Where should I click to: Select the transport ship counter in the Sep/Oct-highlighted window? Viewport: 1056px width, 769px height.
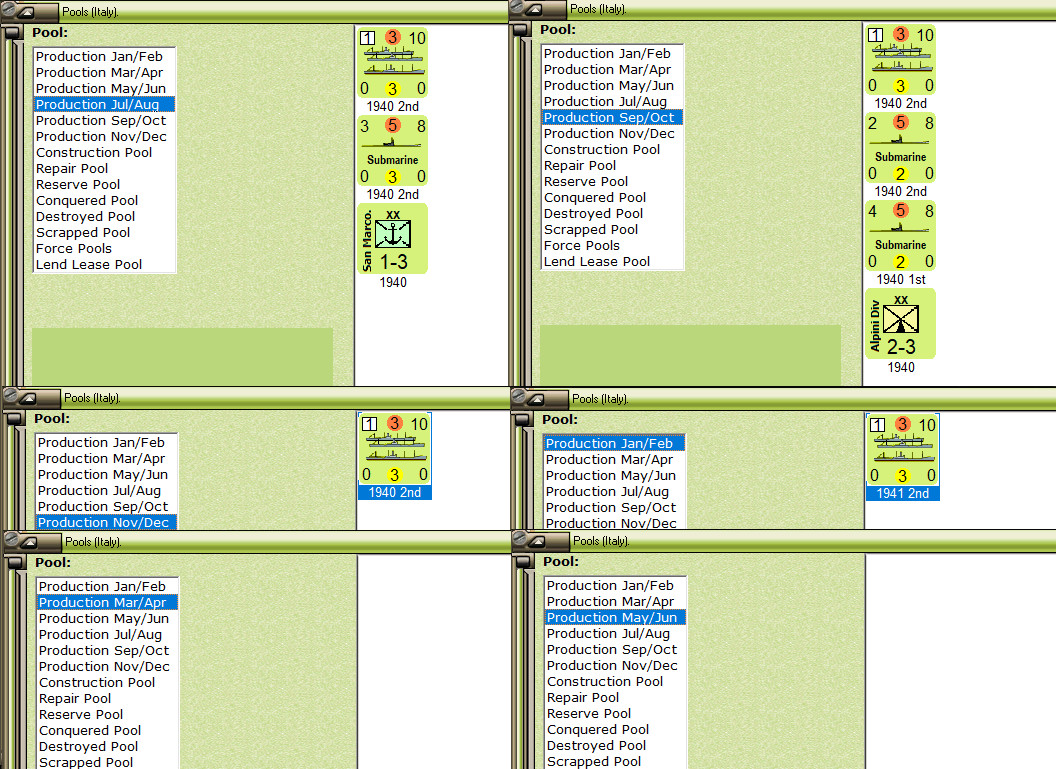tap(900, 61)
